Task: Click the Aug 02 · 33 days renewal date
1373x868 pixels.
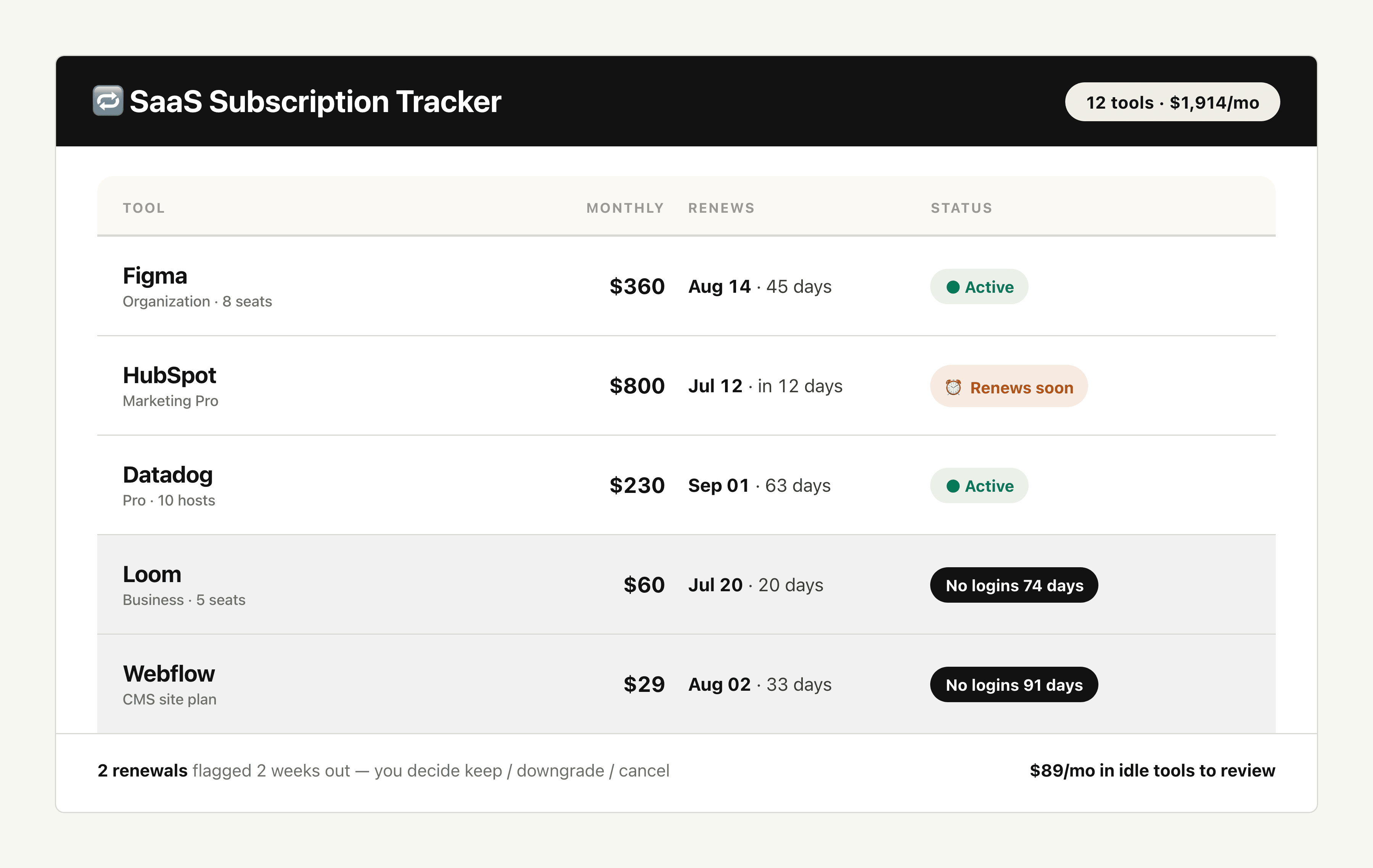Action: click(759, 684)
